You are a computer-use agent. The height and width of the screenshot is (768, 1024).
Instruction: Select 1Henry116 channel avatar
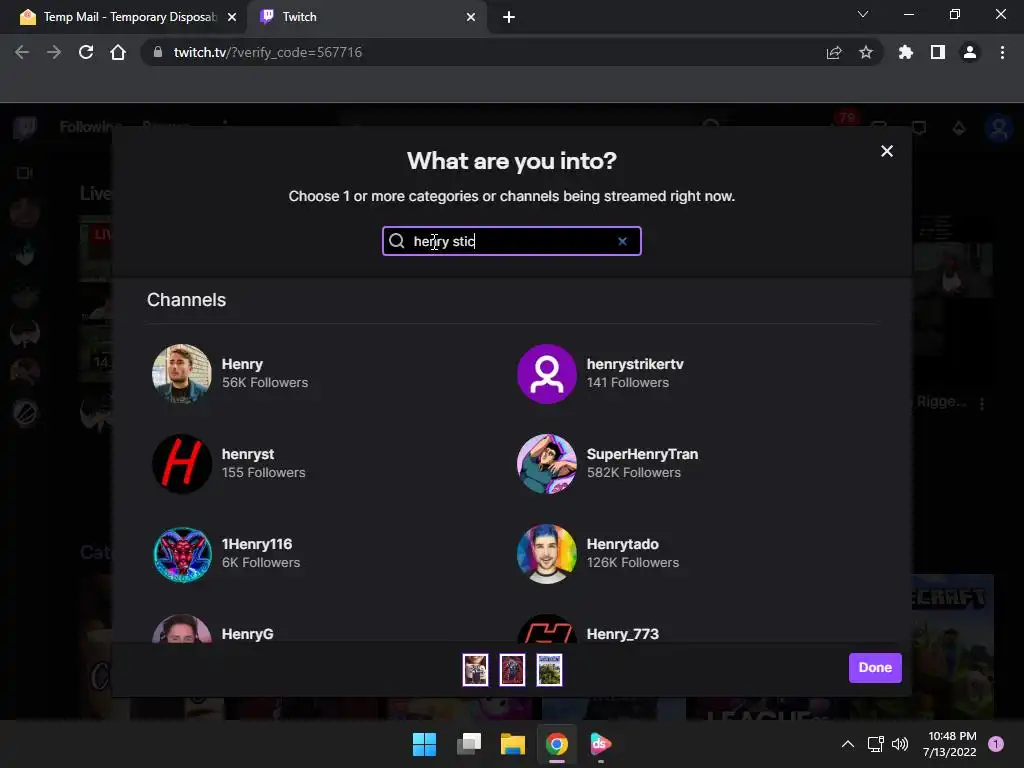pos(182,554)
